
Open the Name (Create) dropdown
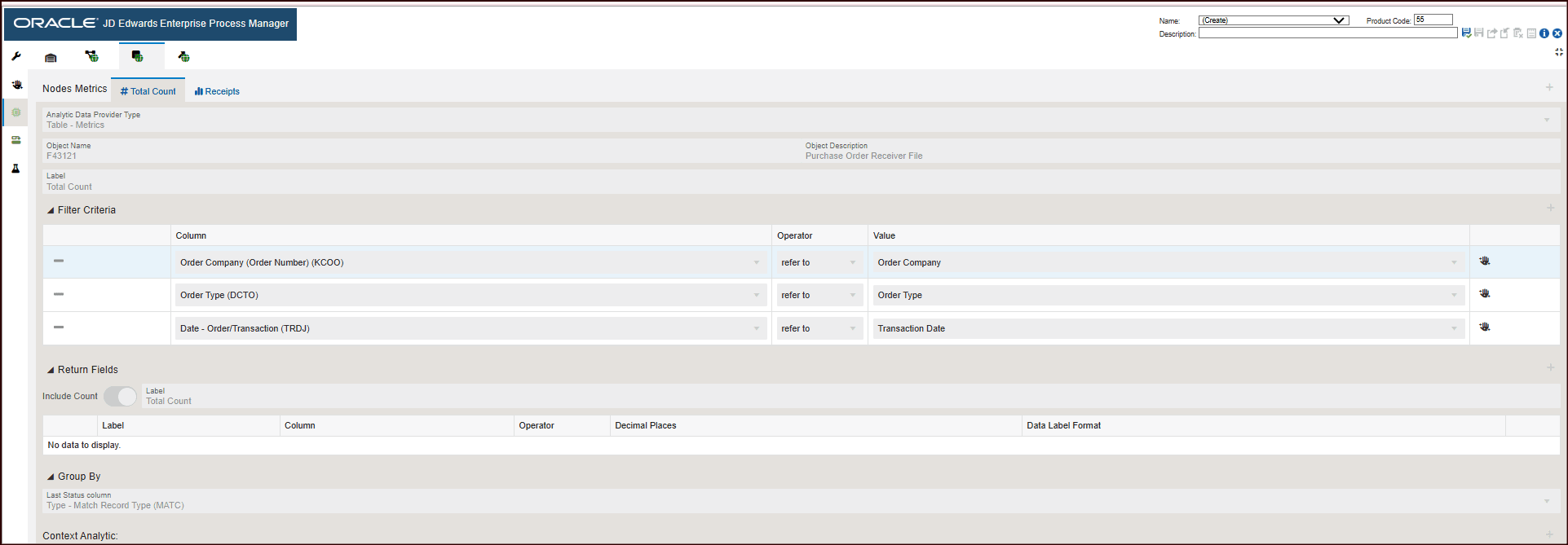1274,20
